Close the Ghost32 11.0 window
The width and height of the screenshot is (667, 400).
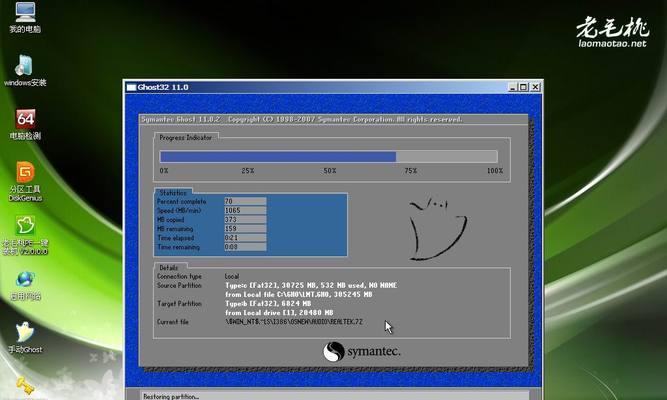[x=535, y=87]
